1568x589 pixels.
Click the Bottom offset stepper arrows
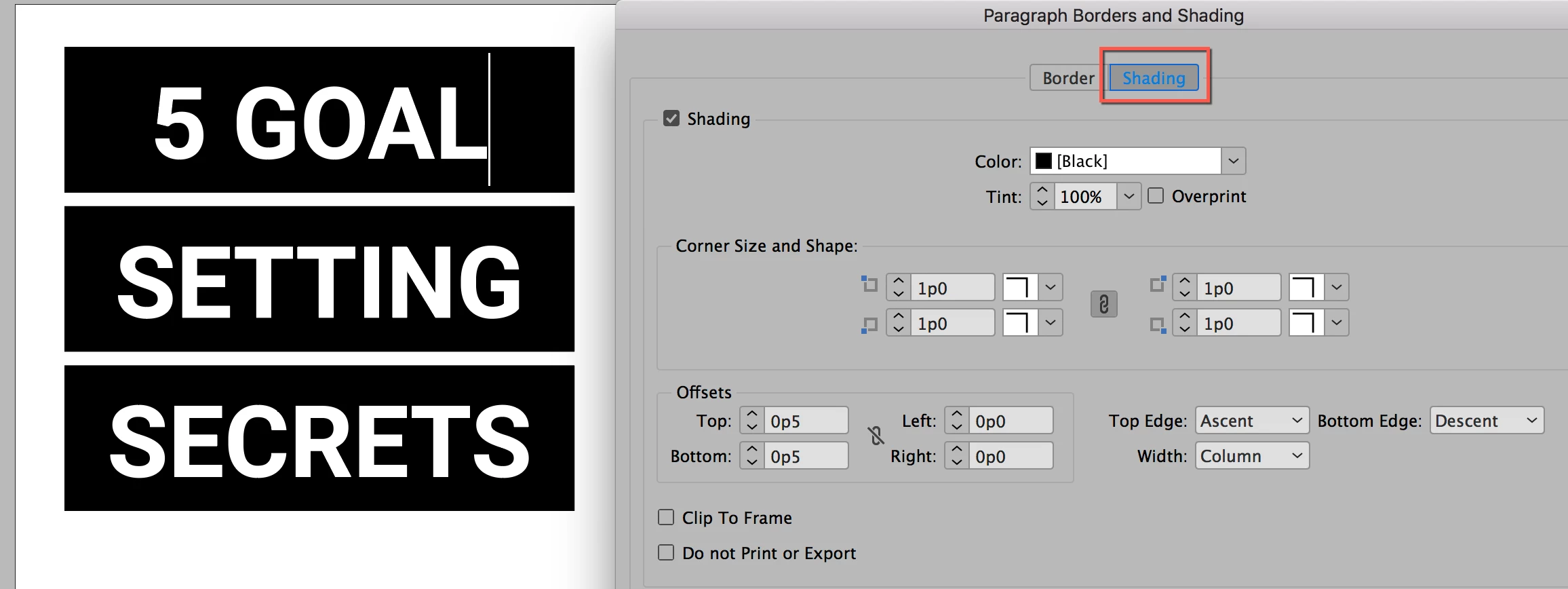coord(751,455)
